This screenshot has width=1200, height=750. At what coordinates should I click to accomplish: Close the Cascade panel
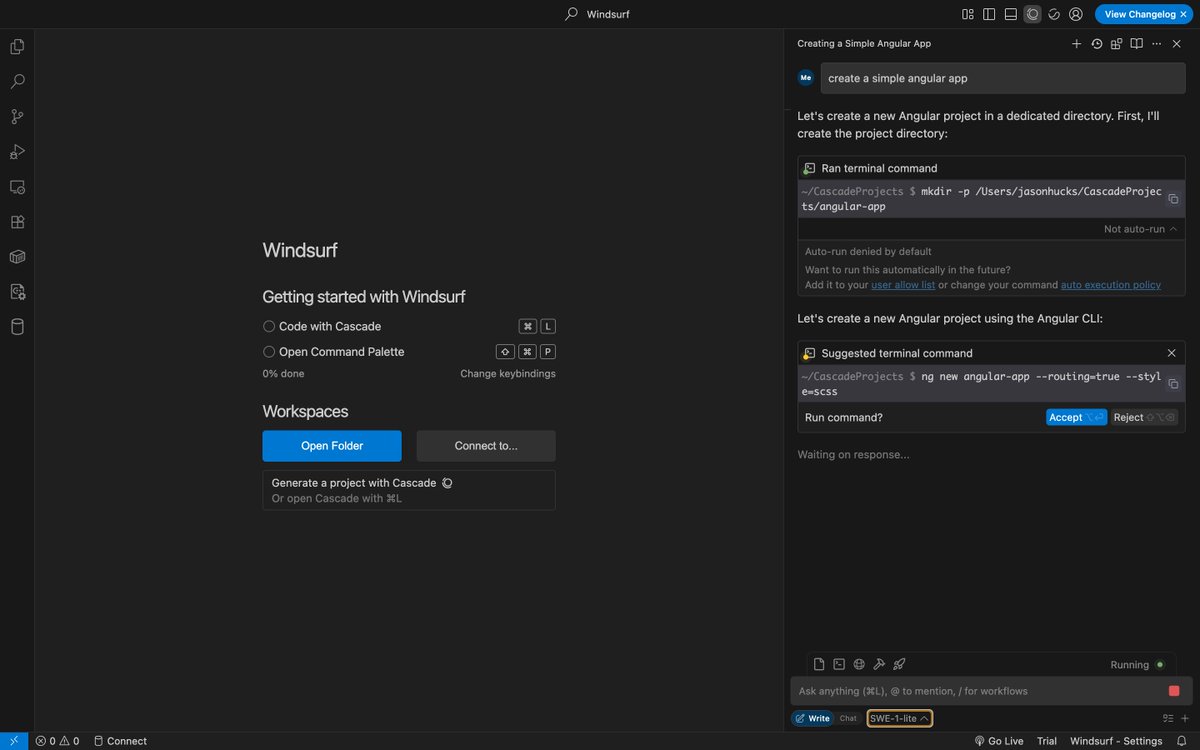(1177, 44)
